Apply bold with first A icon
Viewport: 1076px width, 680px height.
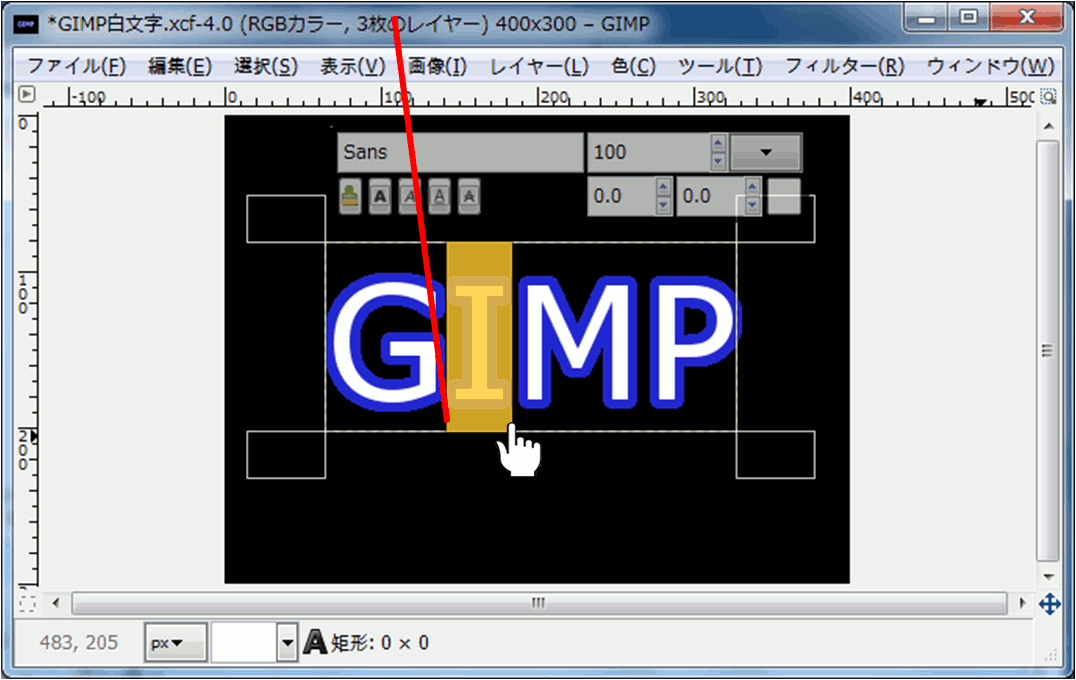[380, 197]
